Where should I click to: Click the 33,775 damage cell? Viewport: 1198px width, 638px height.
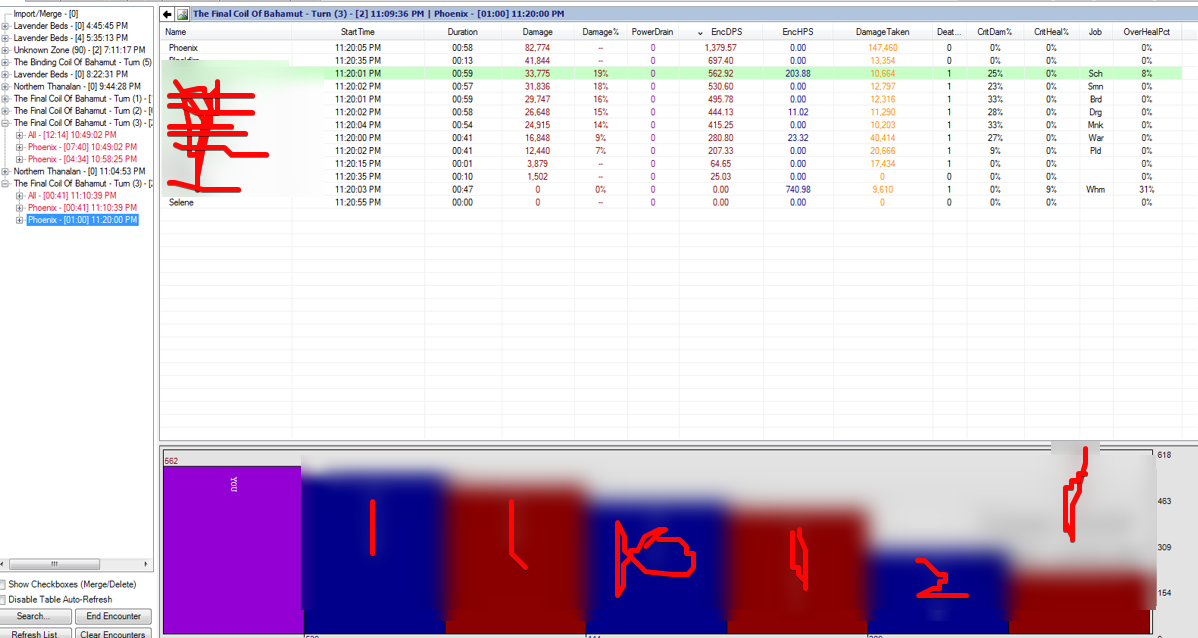(x=537, y=73)
